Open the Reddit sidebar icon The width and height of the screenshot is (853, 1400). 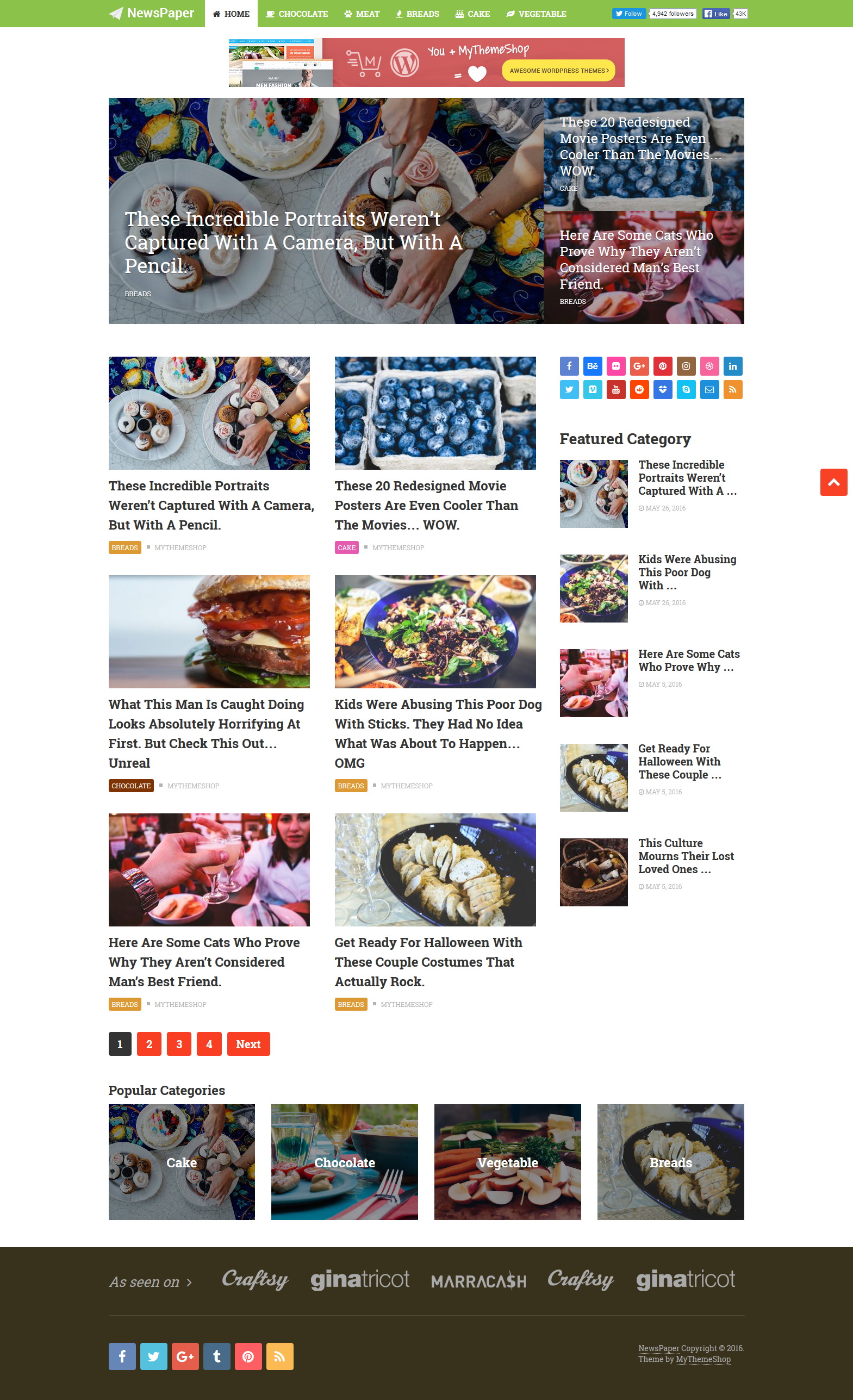639,389
